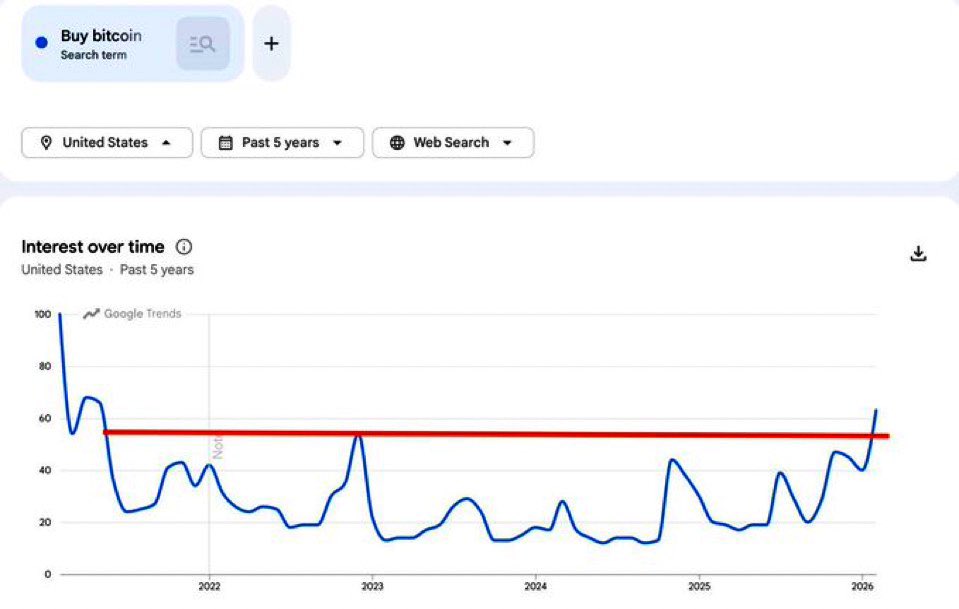The height and width of the screenshot is (609, 959).
Task: Download the chart data with the download icon
Action: pos(918,254)
